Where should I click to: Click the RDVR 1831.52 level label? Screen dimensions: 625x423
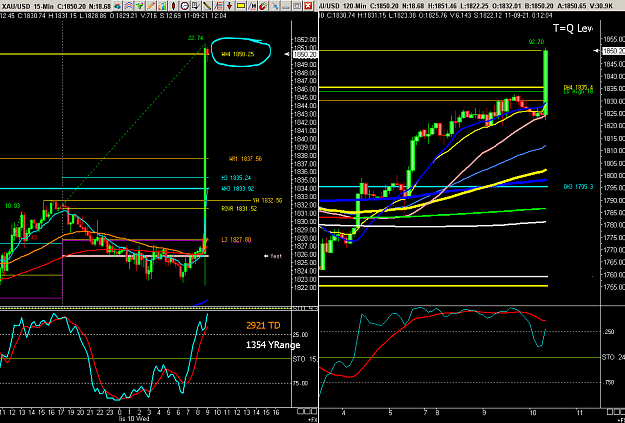(x=239, y=209)
